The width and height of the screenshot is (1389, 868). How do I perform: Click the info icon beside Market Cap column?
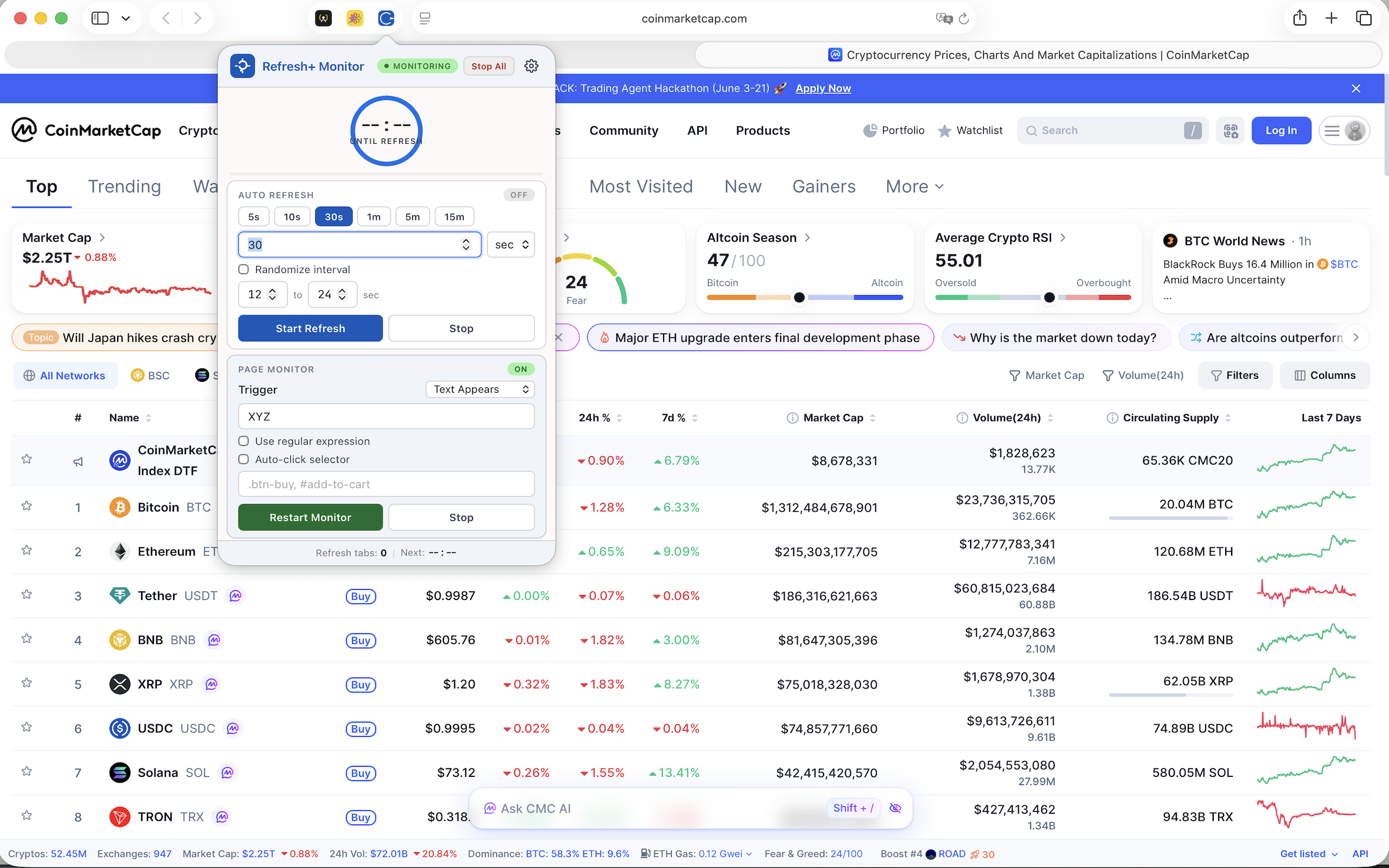point(792,418)
